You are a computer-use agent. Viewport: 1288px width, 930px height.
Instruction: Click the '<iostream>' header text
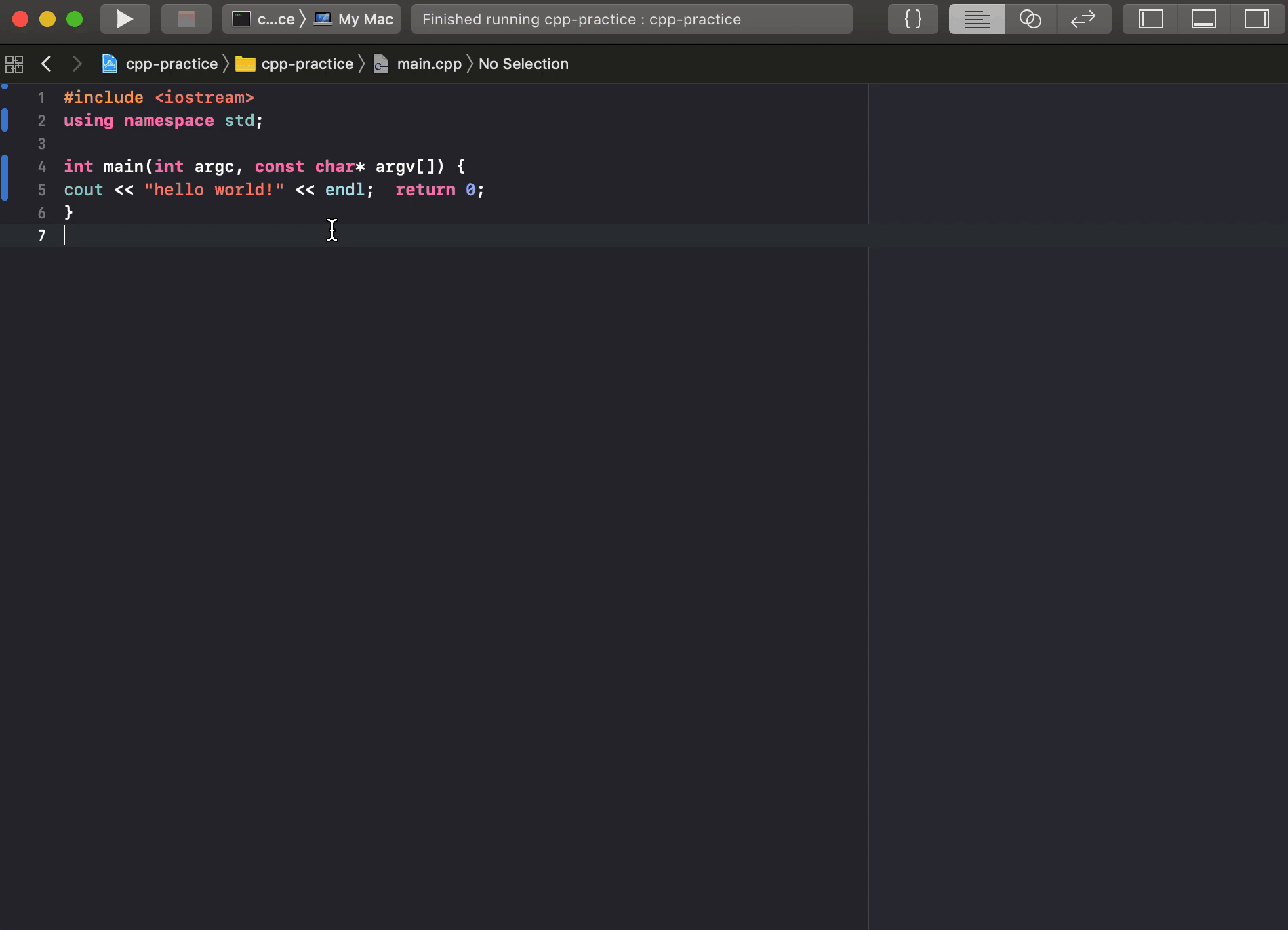point(204,98)
